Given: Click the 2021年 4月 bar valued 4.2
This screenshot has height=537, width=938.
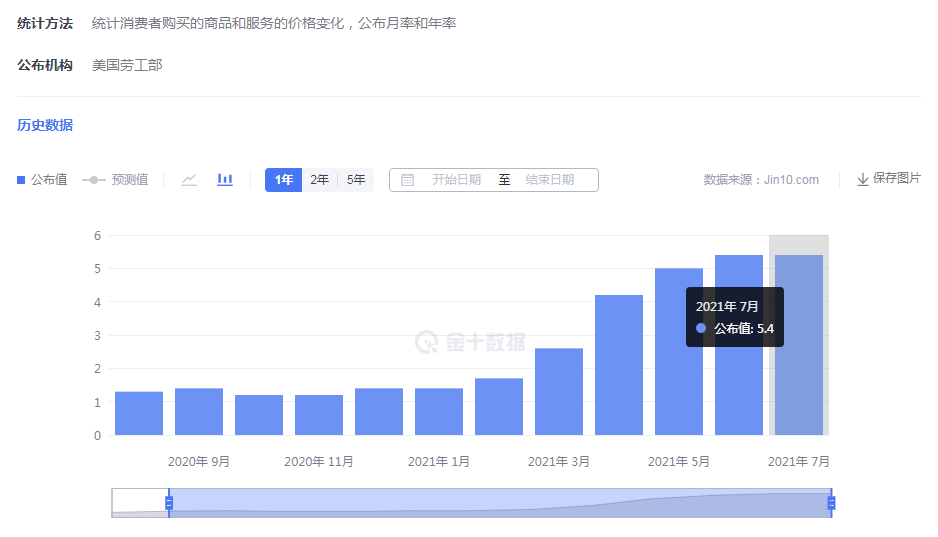Looking at the screenshot, I should (x=619, y=365).
